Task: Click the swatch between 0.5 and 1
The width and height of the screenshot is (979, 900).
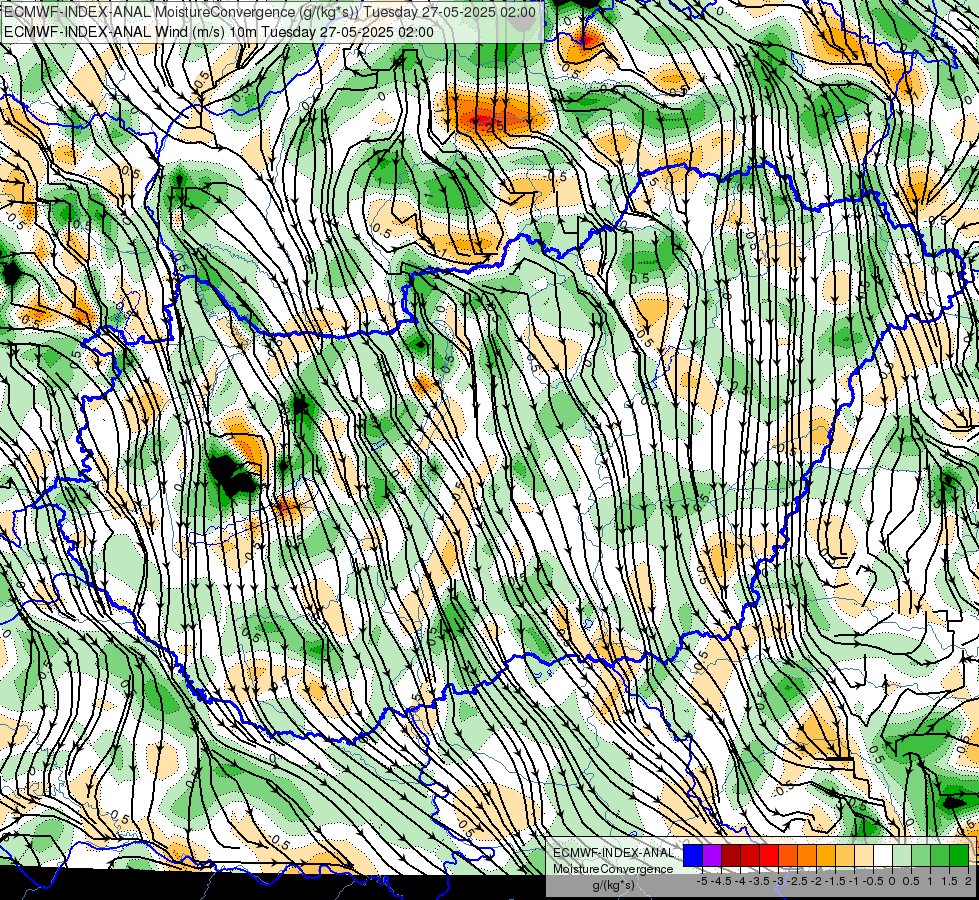Action: point(921,856)
